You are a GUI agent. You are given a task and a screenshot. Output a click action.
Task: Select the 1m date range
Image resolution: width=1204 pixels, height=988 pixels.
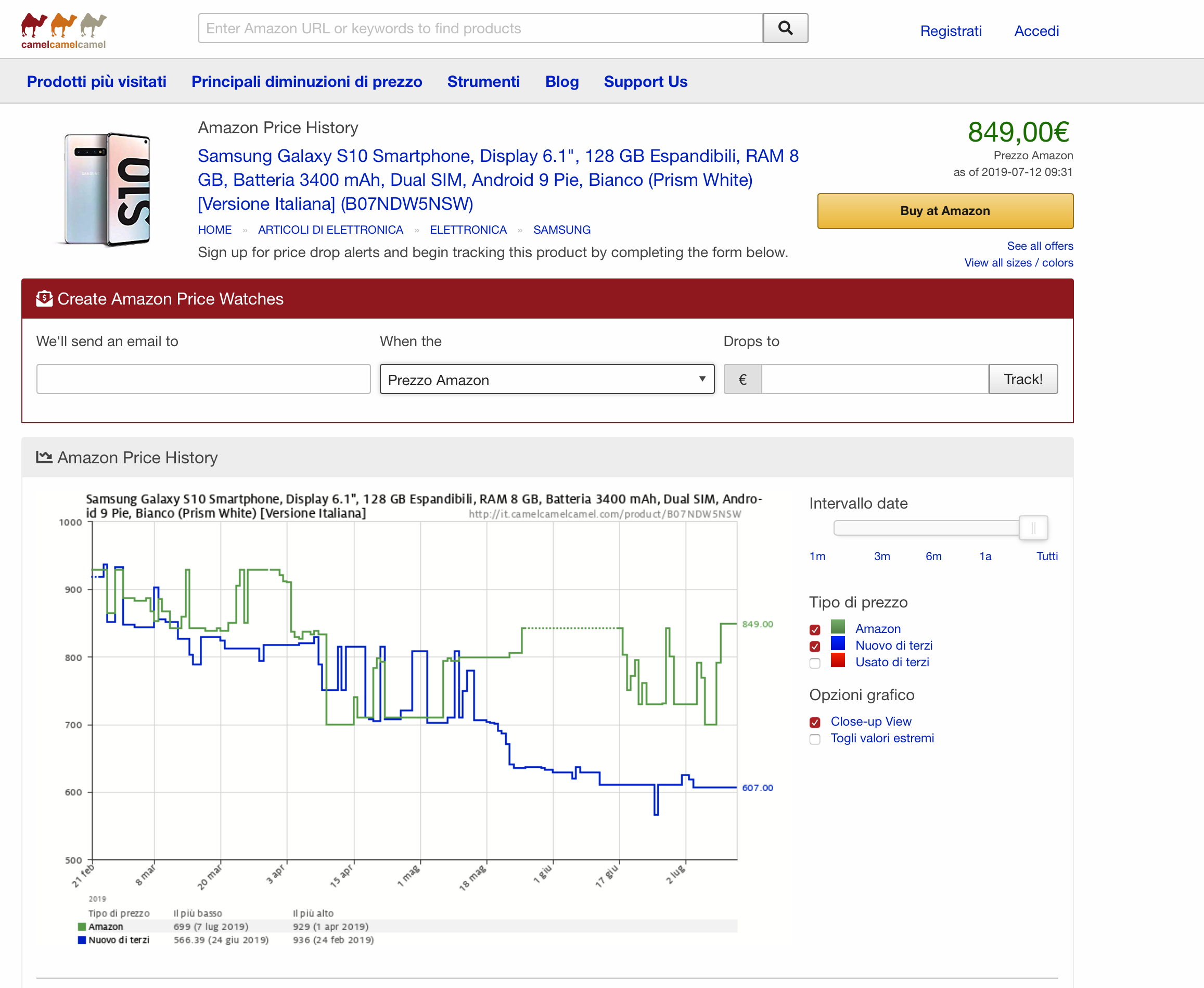[817, 556]
